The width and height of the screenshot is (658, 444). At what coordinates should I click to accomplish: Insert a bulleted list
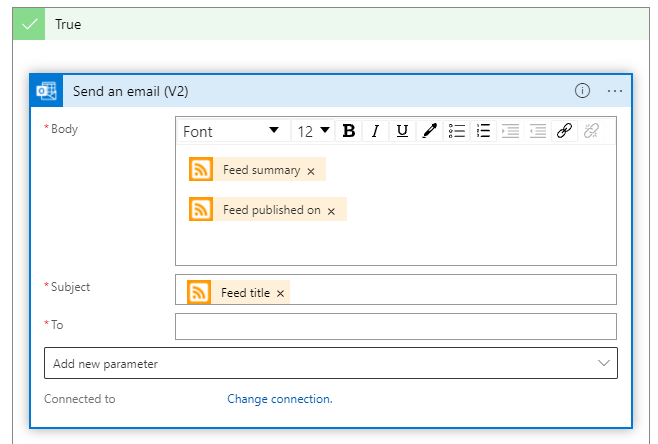[x=457, y=131]
